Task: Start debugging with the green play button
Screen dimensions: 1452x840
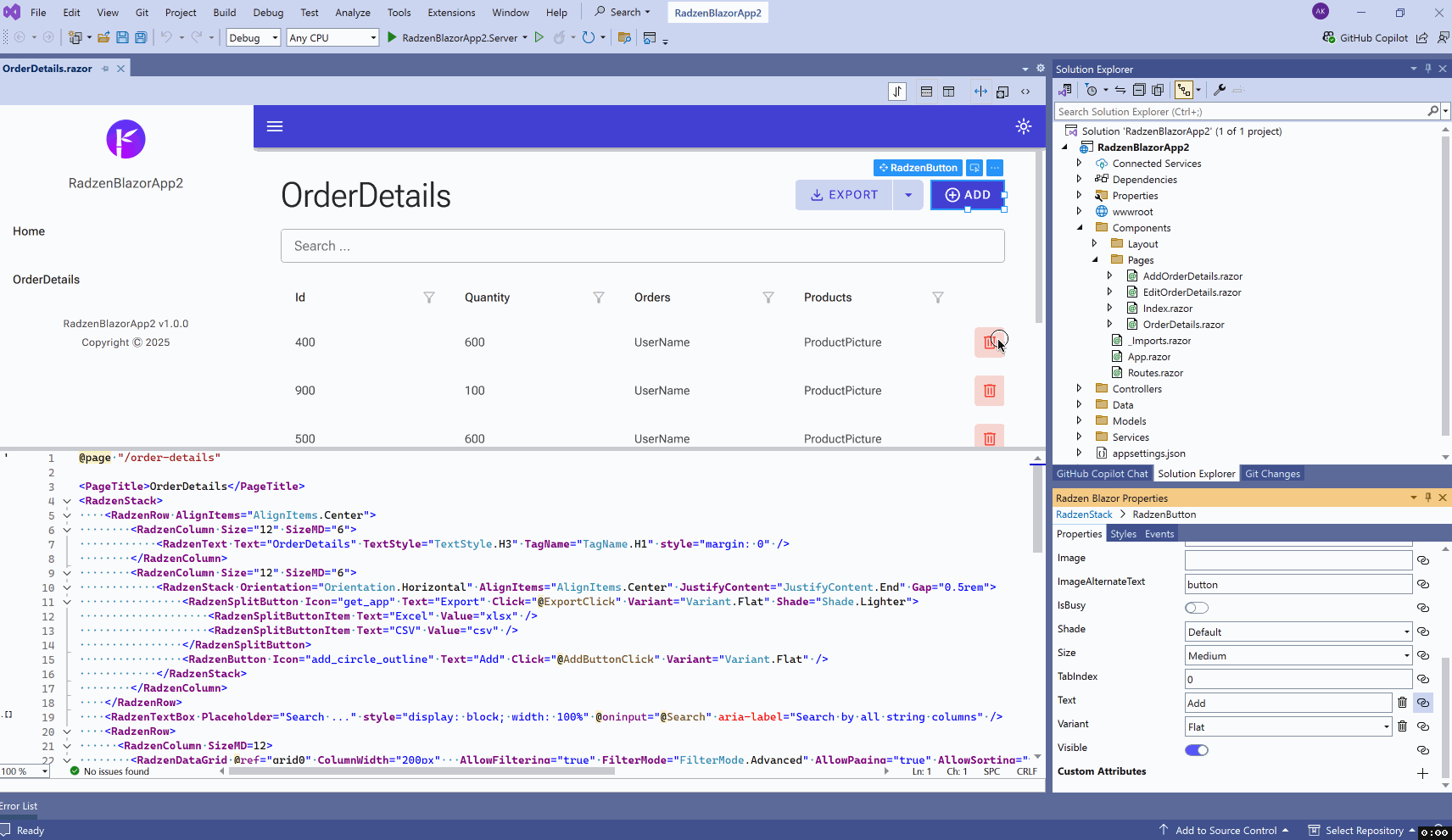Action: [x=392, y=37]
